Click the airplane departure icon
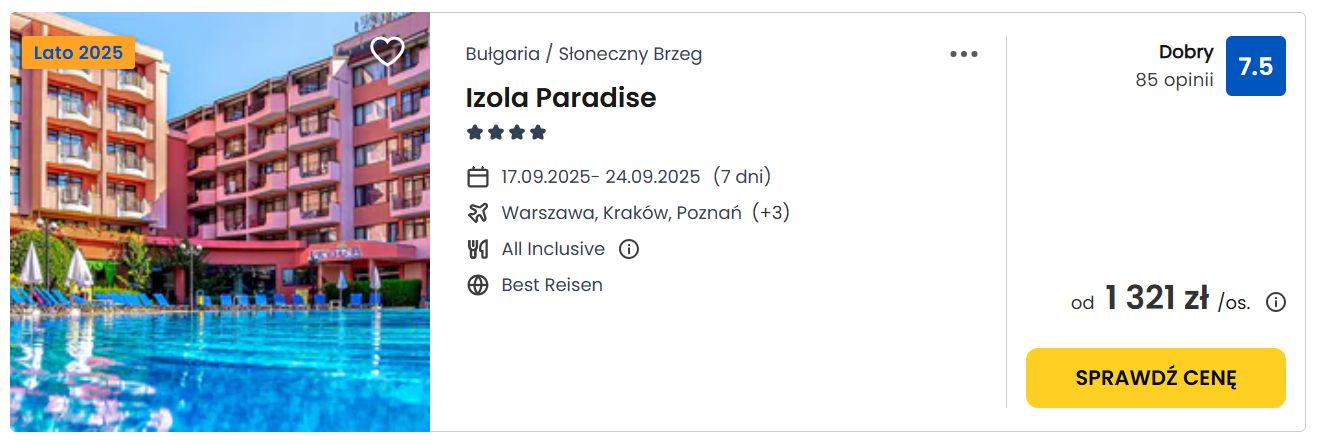Screen dimensions: 1320x445 [478, 213]
